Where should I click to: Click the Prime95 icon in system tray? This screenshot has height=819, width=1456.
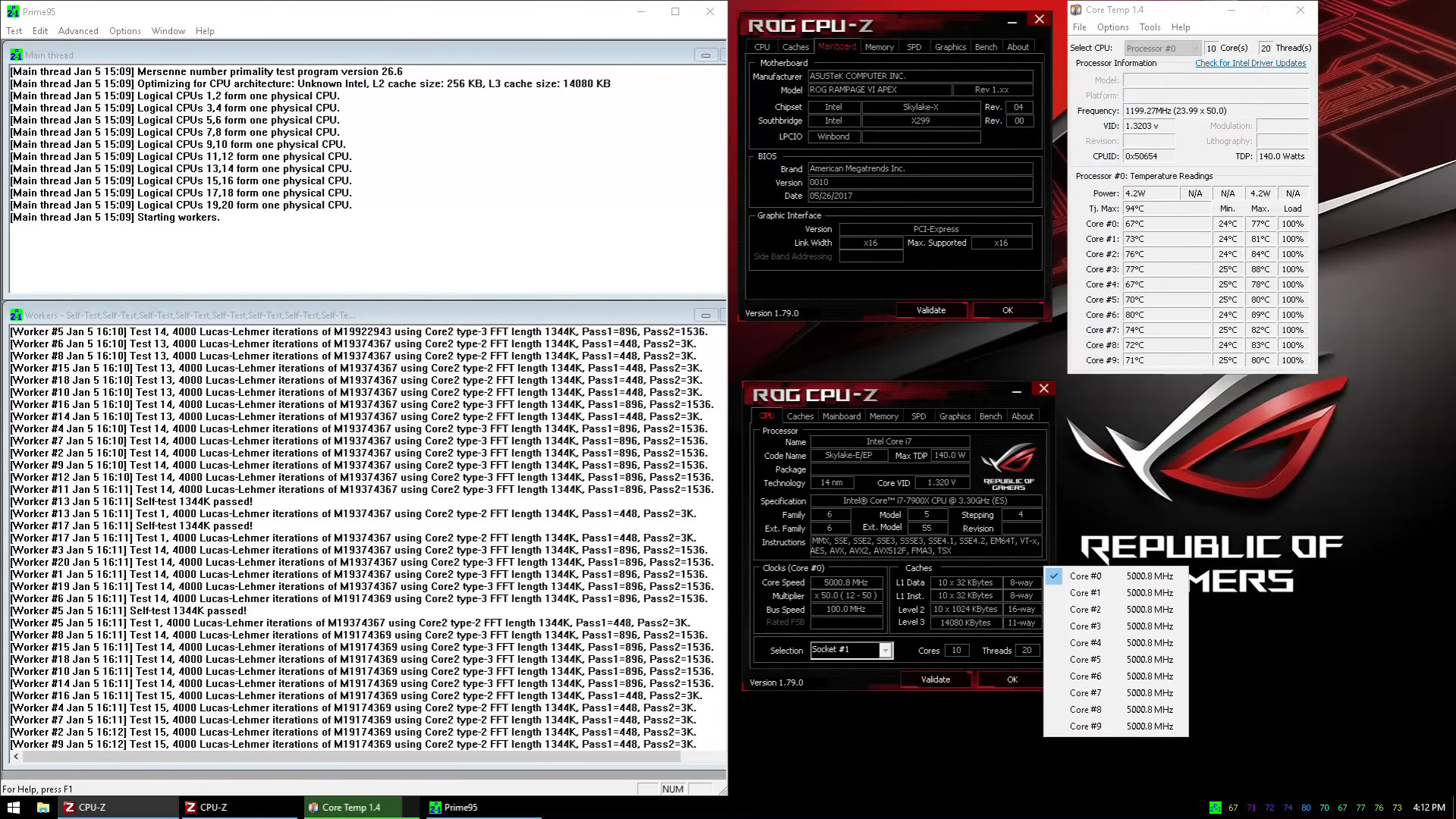[x=1215, y=808]
